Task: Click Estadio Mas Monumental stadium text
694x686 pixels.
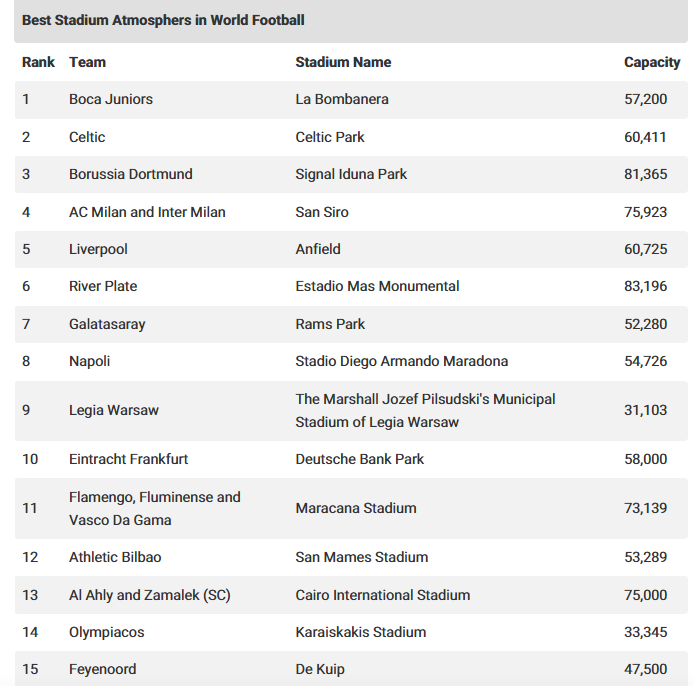Action: [377, 286]
